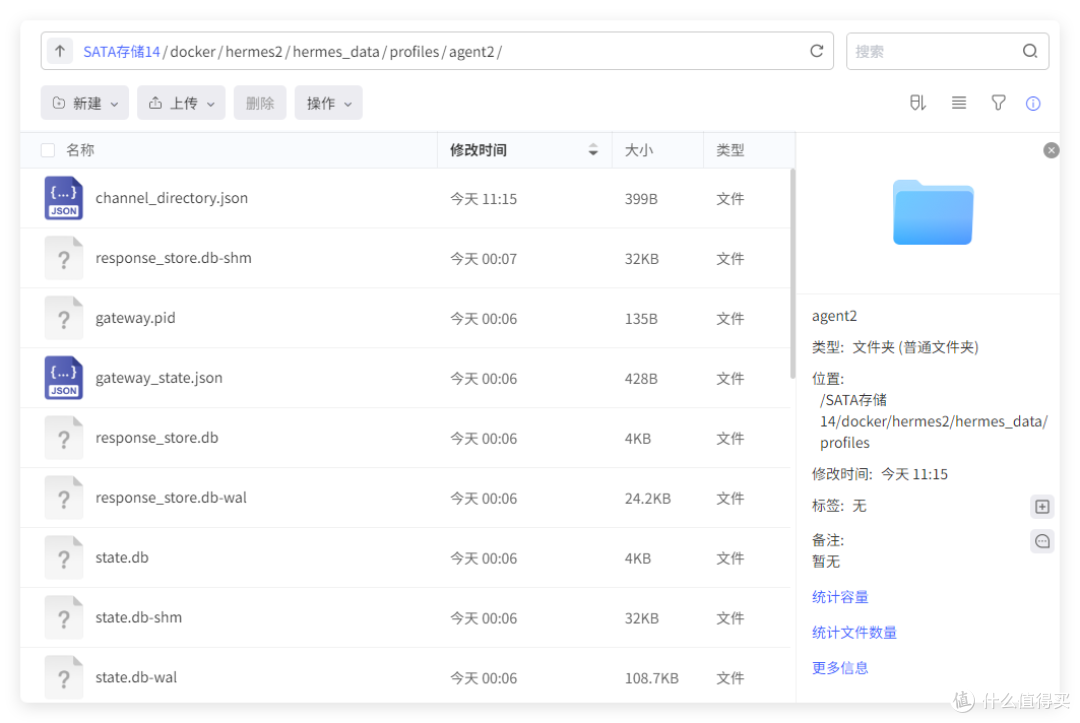1080x723 pixels.
Task: Sort by 大小 column header
Action: pos(638,150)
